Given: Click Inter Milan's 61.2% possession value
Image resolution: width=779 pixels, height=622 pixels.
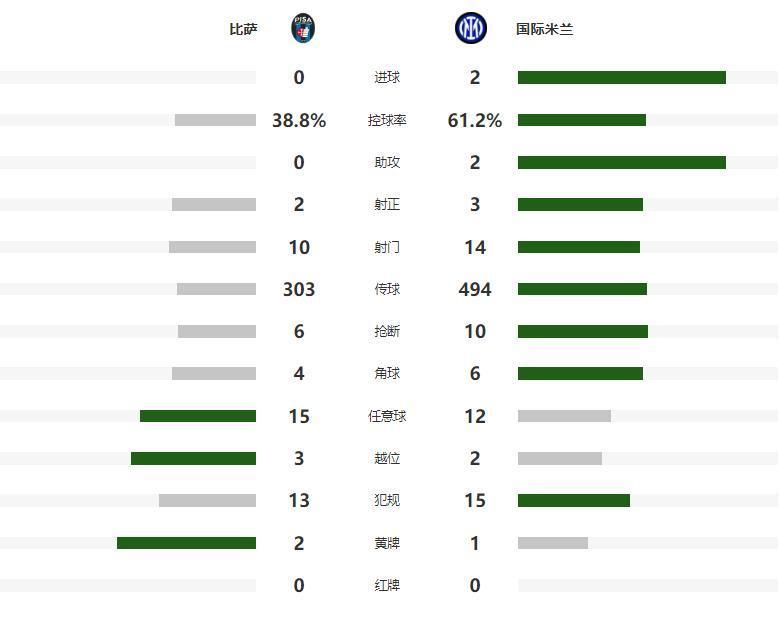Looking at the screenshot, I should [x=475, y=120].
